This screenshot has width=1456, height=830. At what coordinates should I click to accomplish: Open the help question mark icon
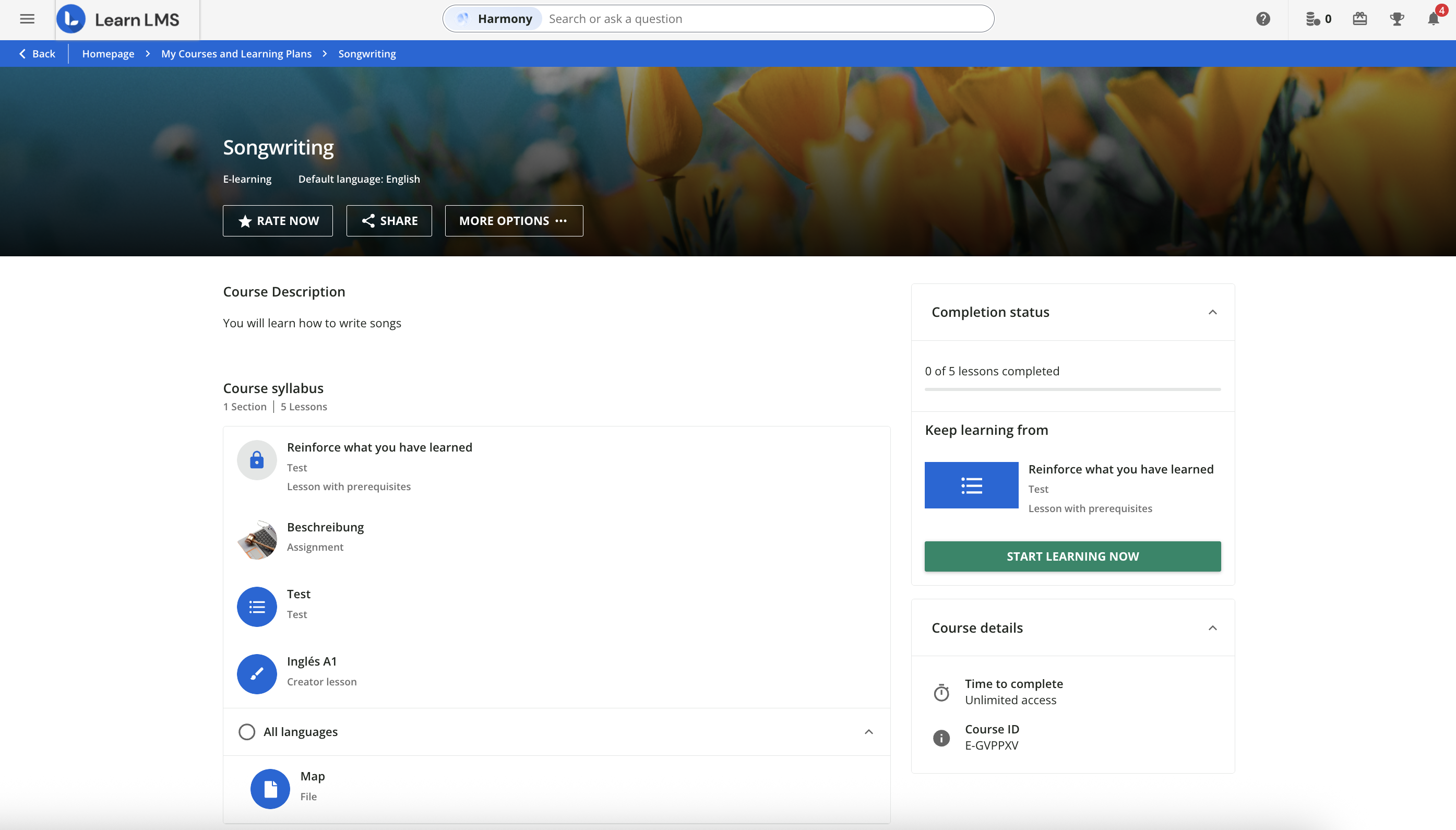tap(1263, 19)
